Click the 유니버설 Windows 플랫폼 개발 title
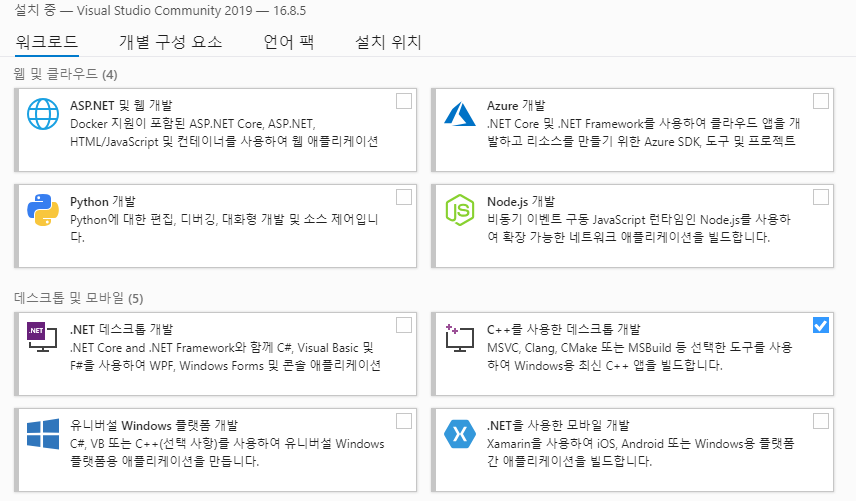 [154, 426]
